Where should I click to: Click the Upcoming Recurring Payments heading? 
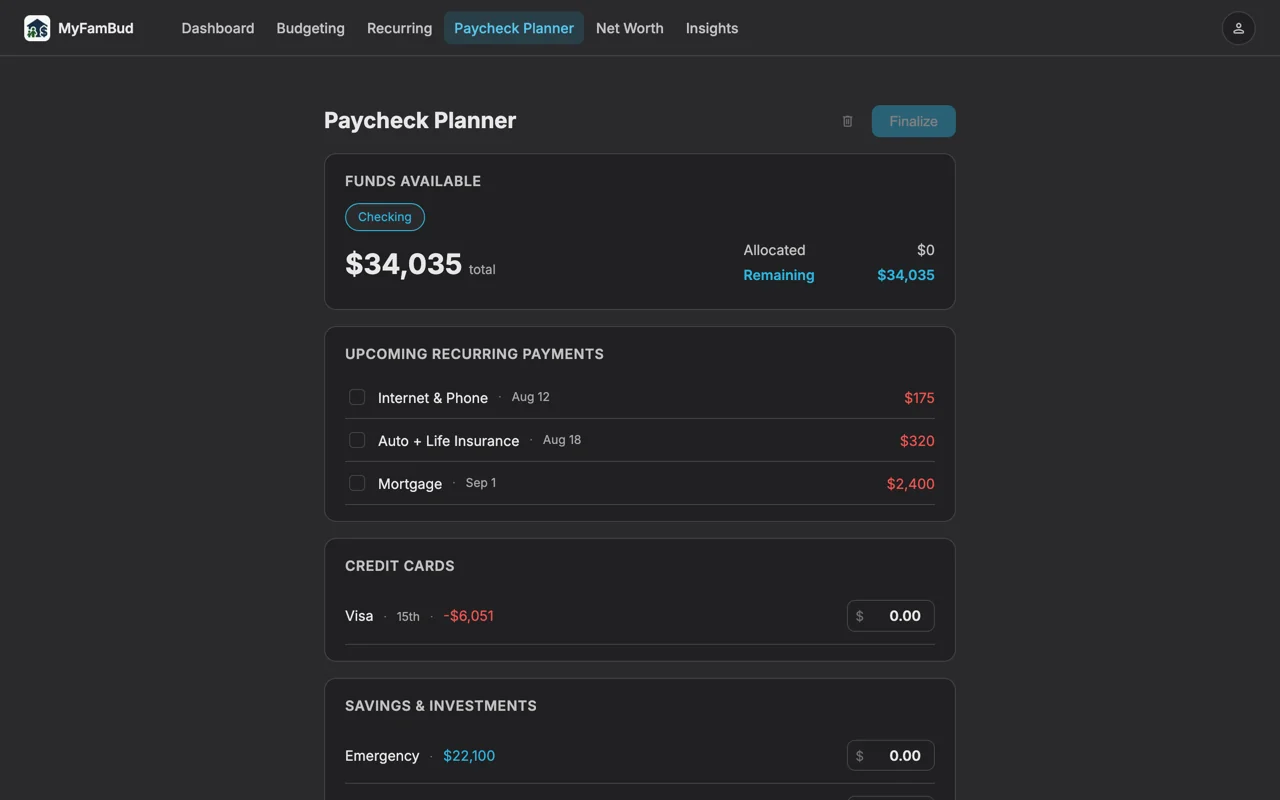(474, 354)
